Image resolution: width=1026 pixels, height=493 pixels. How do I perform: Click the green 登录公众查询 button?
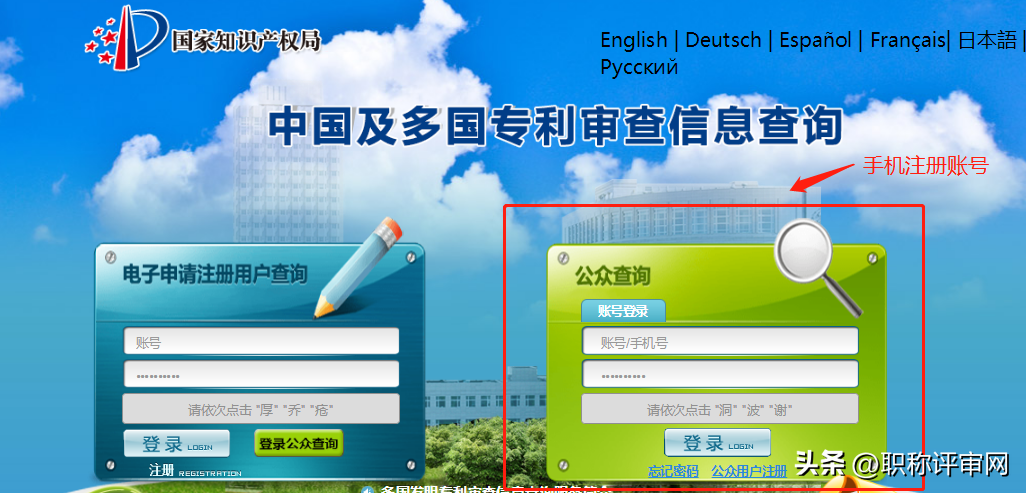[298, 443]
